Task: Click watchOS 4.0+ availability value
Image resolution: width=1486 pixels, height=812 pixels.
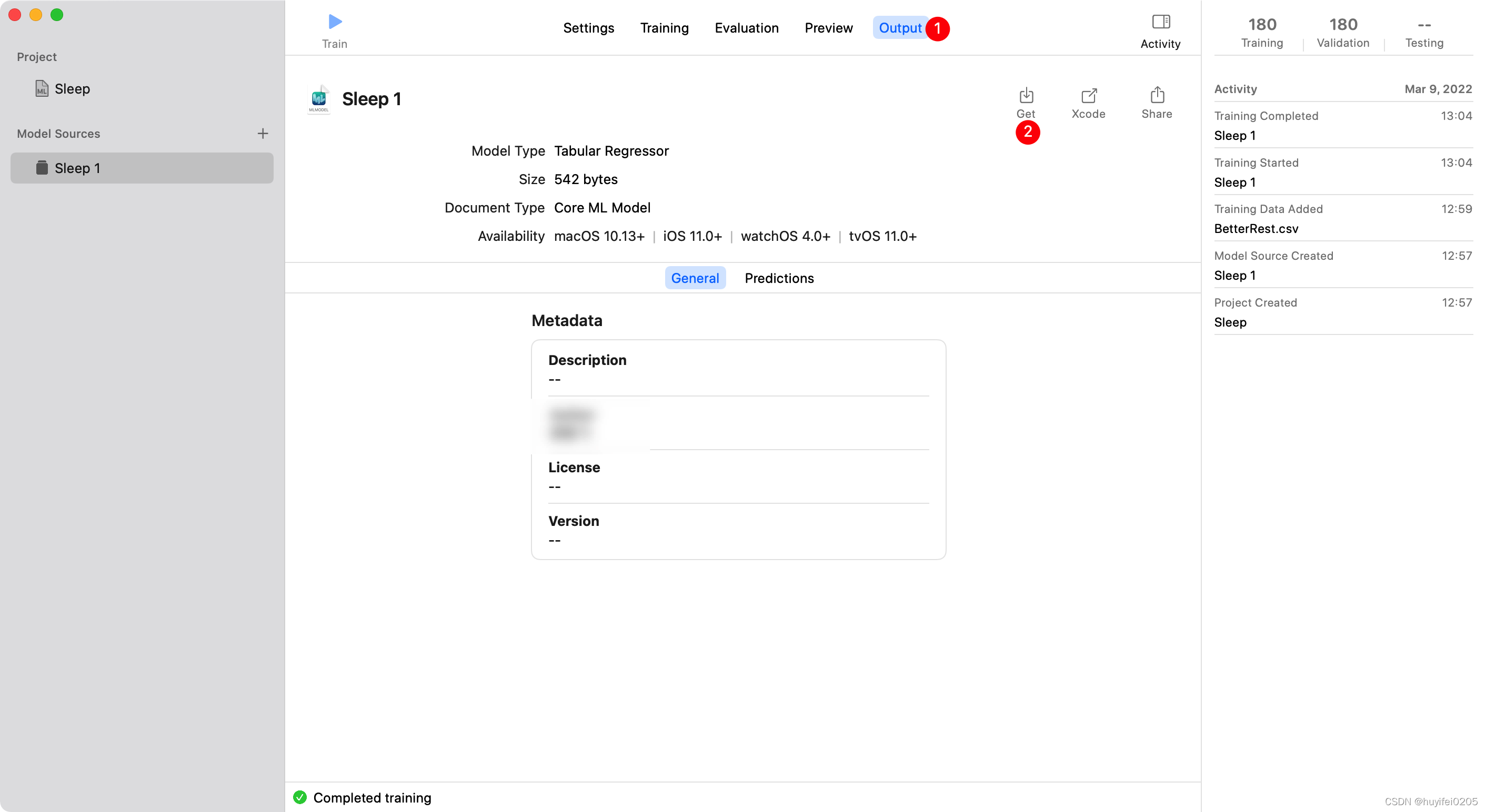Action: pyautogui.click(x=785, y=236)
